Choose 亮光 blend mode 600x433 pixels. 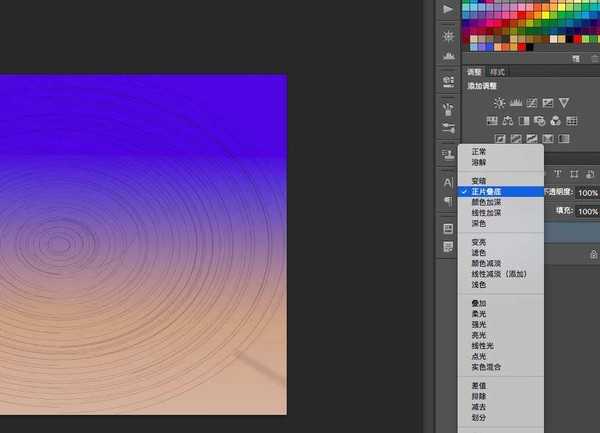pos(501,335)
